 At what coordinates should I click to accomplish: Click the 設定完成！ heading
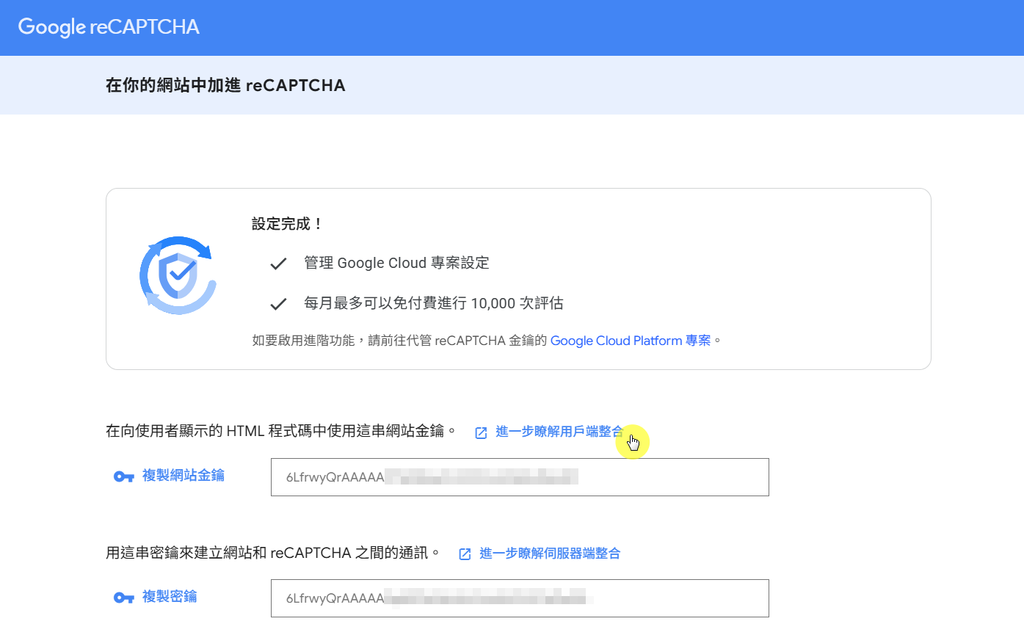pos(287,224)
